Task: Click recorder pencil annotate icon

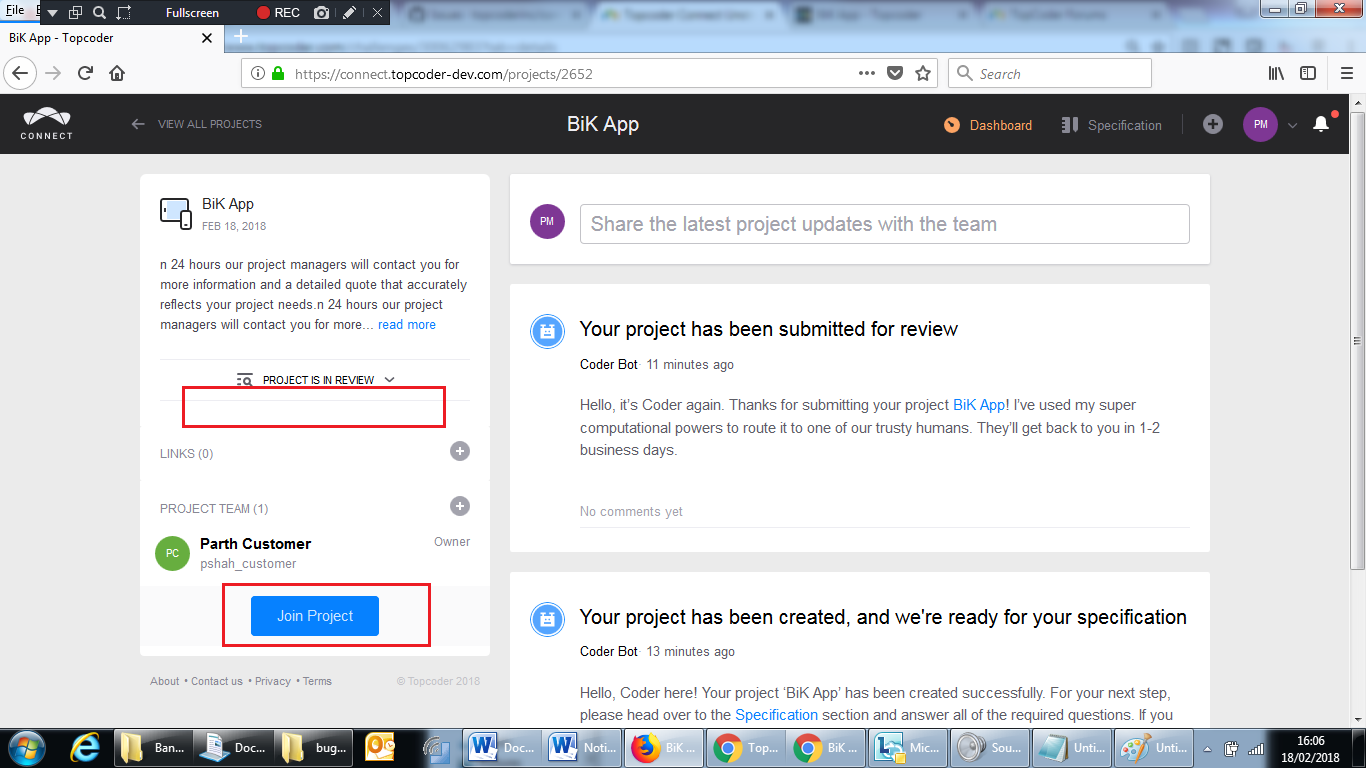Action: point(348,13)
